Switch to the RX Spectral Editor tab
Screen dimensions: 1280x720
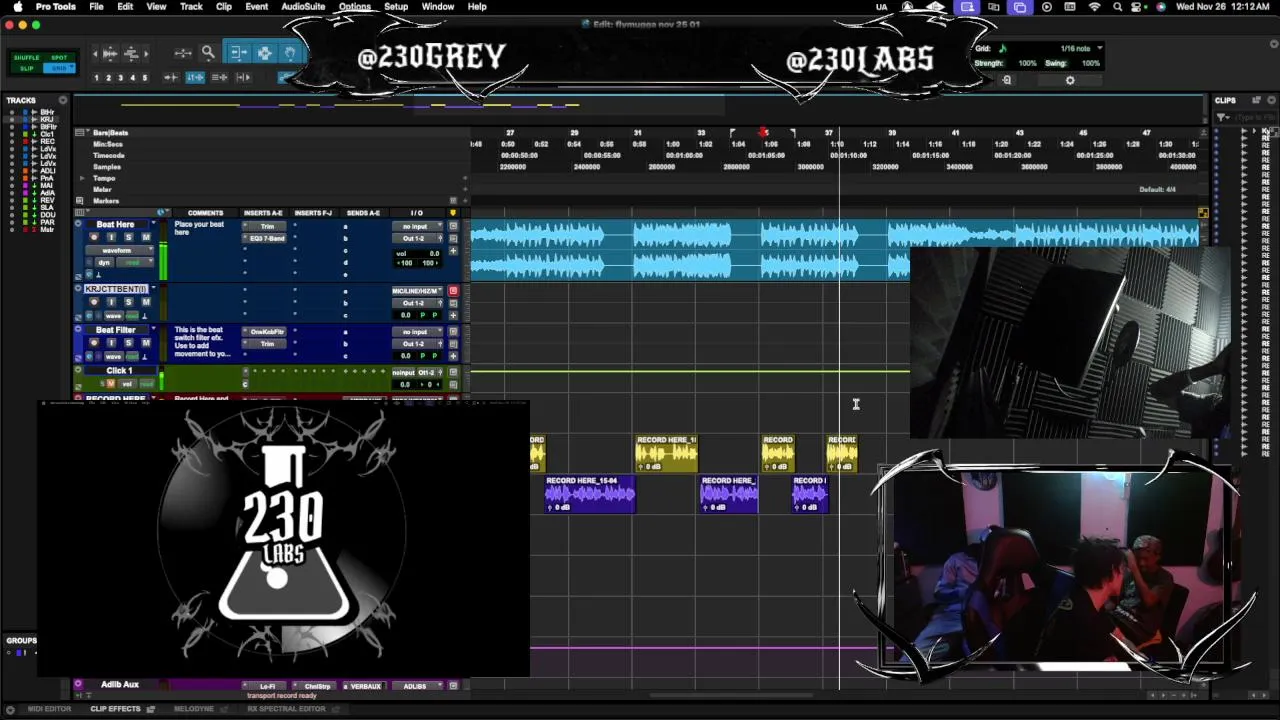286,709
